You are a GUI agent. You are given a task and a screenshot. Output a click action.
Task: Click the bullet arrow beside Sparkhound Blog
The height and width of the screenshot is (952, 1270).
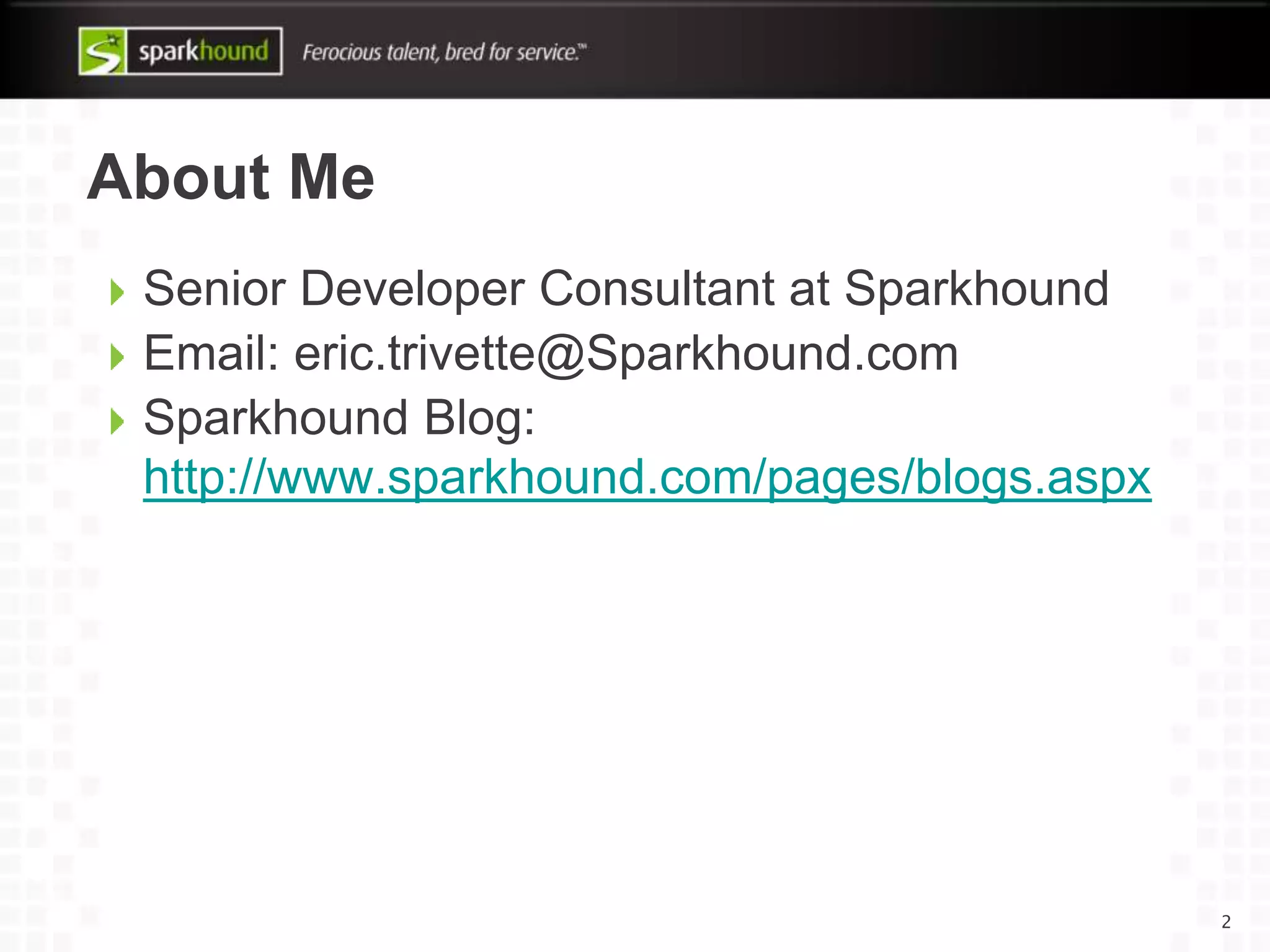[x=117, y=421]
